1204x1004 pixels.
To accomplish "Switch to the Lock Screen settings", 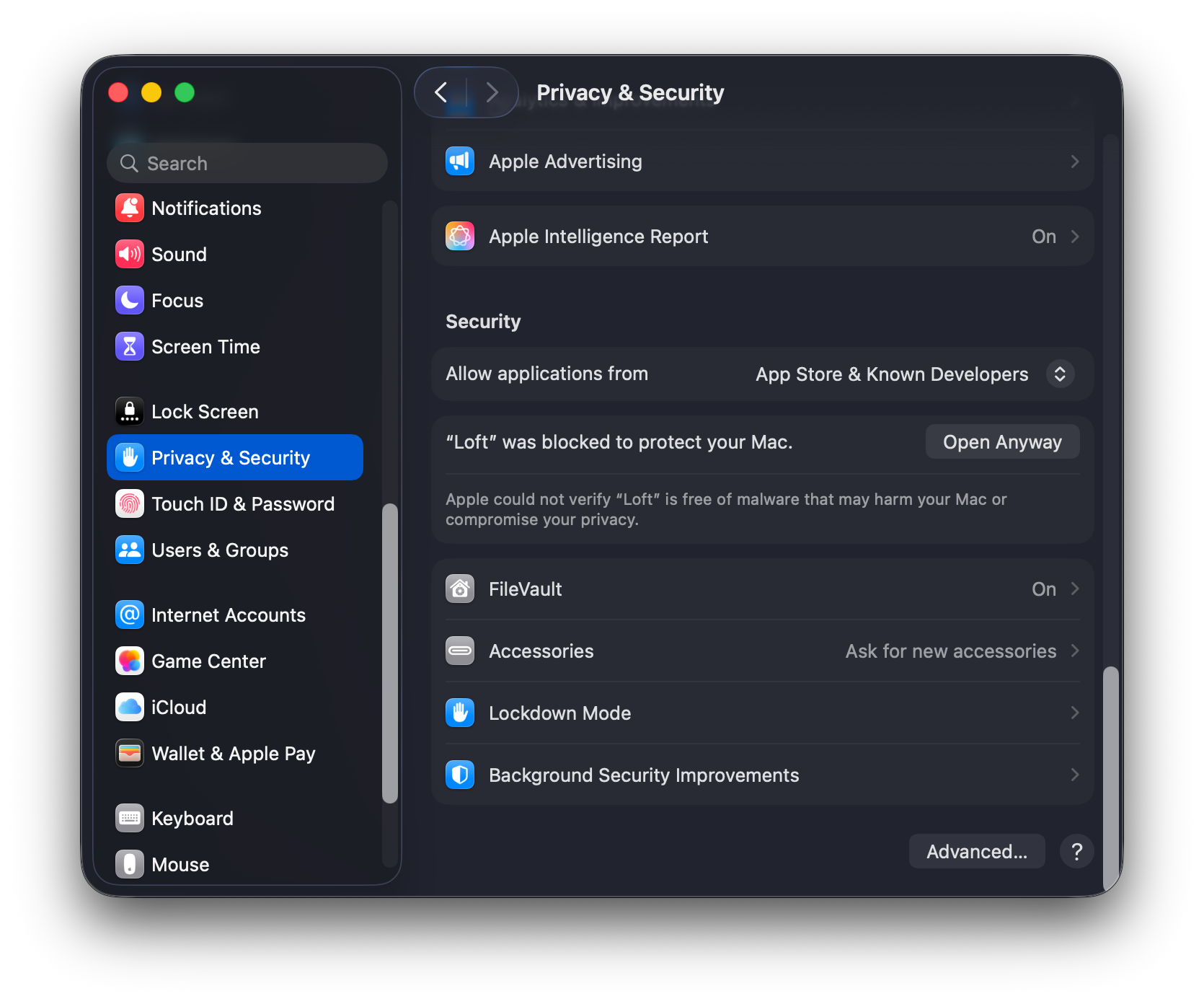I will point(205,411).
